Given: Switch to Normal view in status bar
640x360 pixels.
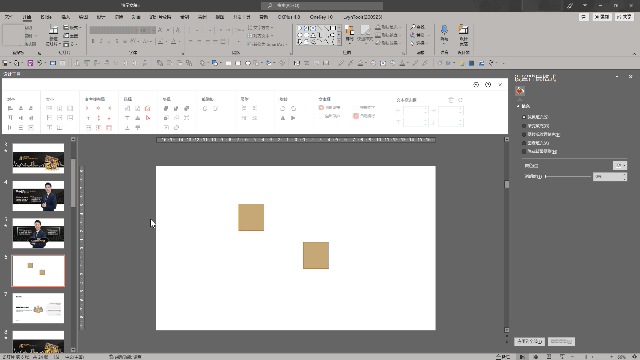Looking at the screenshot, I should click(x=522, y=357).
